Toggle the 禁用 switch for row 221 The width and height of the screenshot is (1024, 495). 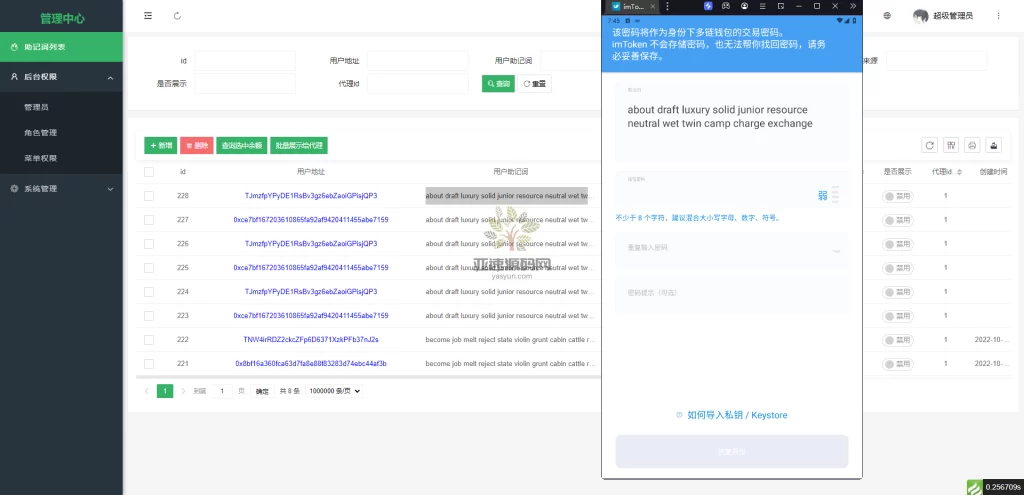pyautogui.click(x=897, y=364)
